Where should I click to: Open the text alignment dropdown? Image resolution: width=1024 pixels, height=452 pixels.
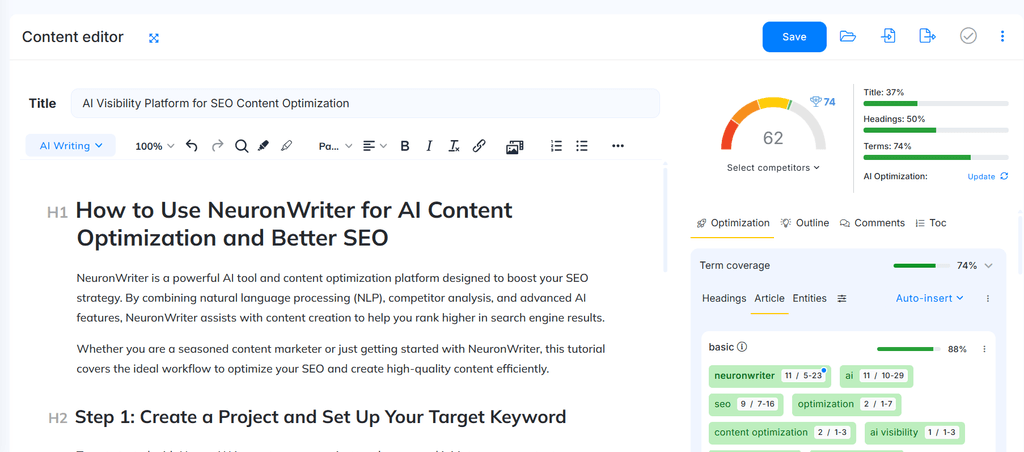[x=375, y=146]
